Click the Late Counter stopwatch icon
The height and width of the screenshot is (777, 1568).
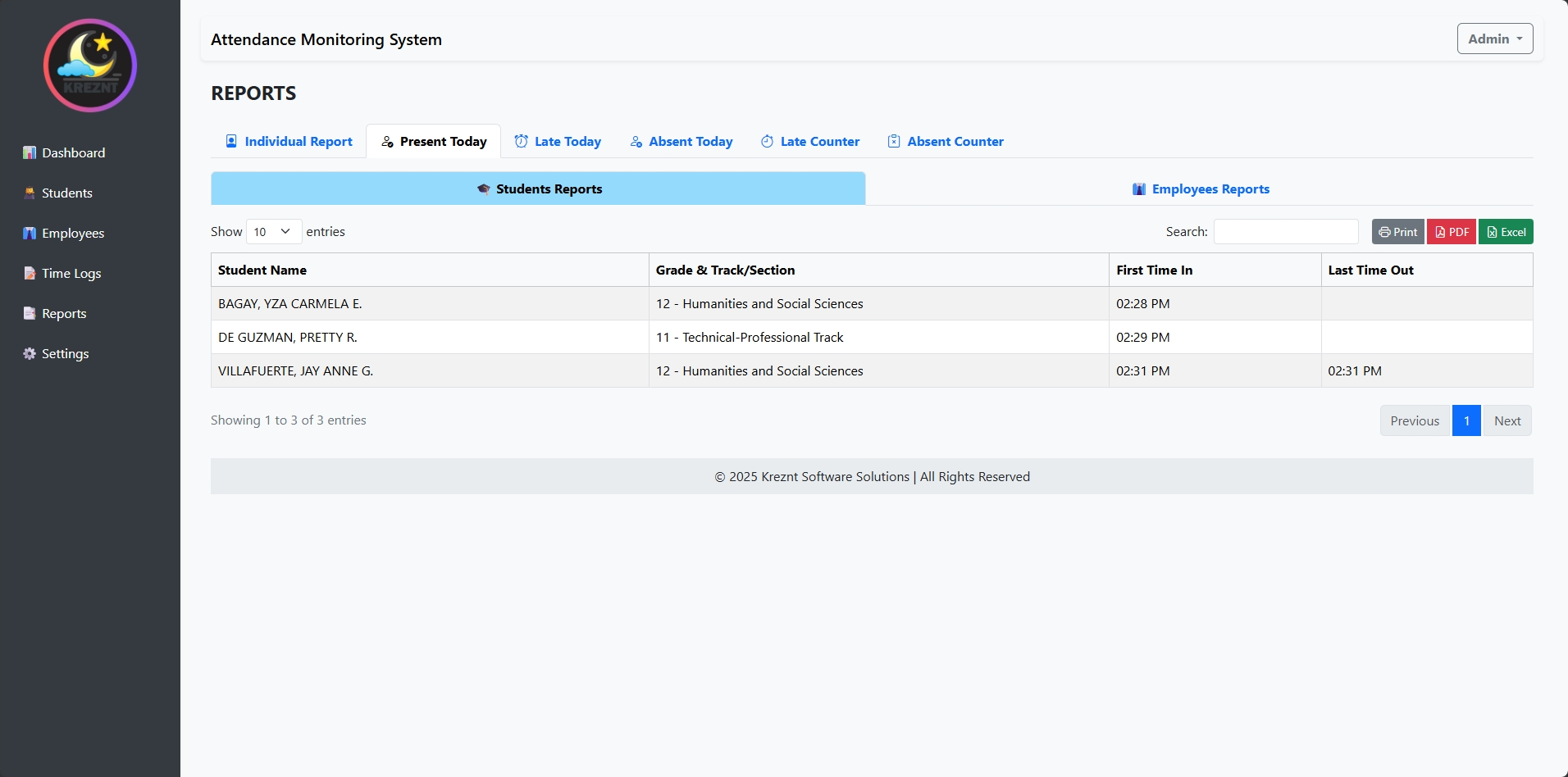(767, 141)
